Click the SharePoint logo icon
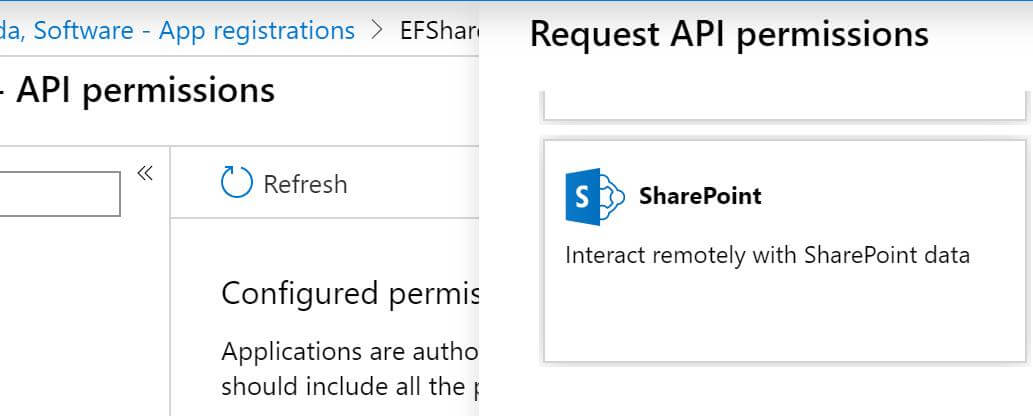This screenshot has width=1033, height=416. (595, 196)
